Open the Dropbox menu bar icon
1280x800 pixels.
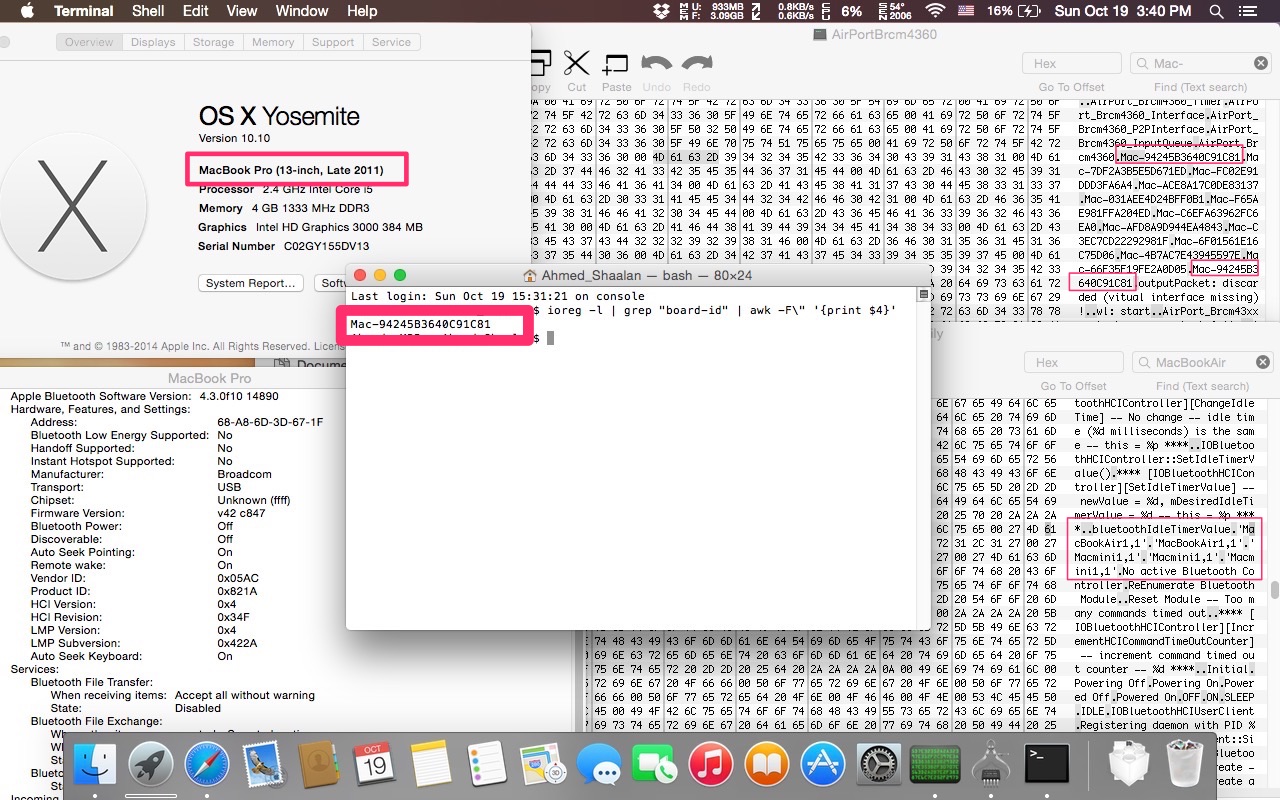coord(660,11)
